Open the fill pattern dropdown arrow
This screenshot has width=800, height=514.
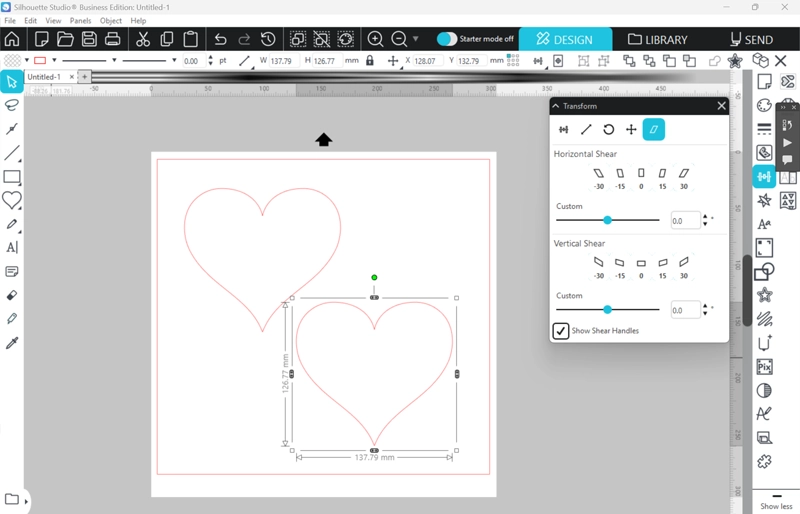pos(27,61)
